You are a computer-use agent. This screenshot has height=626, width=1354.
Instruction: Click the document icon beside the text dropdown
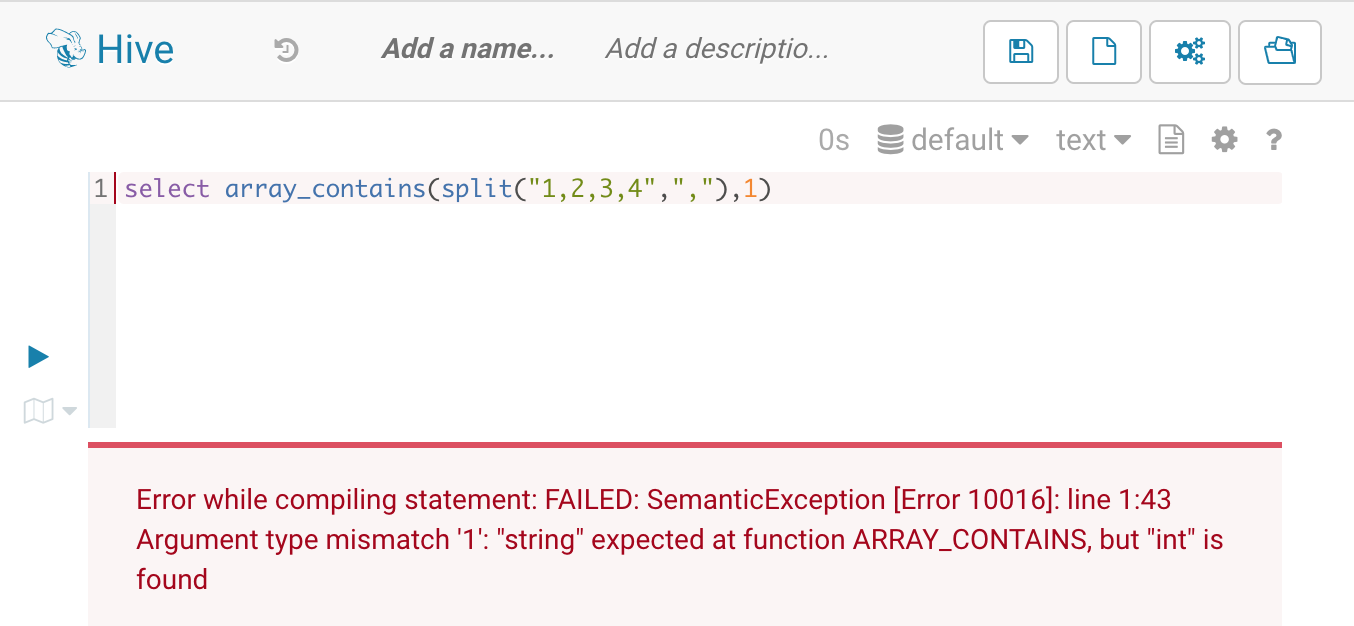point(1171,140)
